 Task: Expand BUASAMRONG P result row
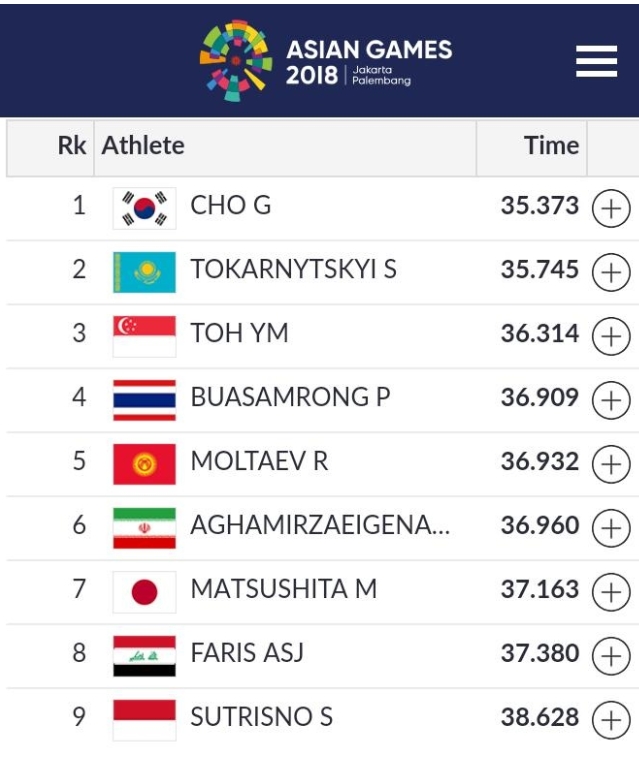(611, 400)
